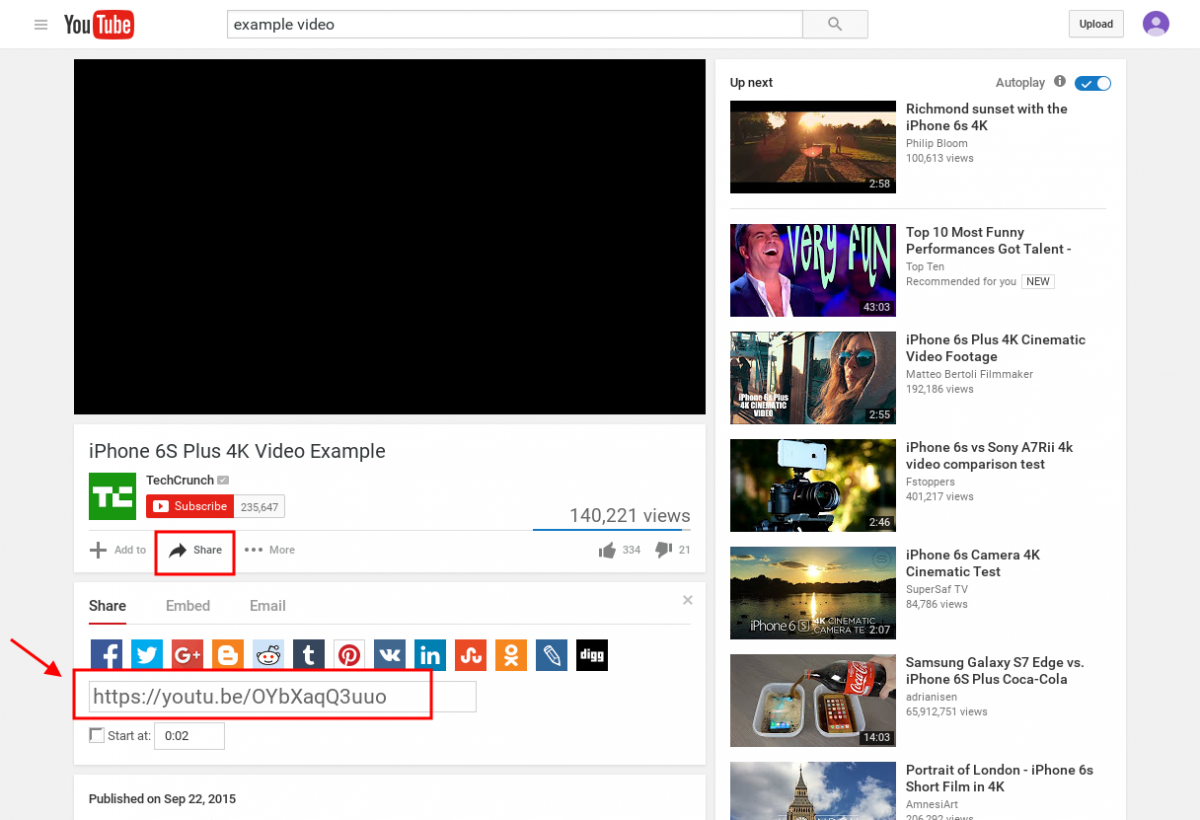Click the Start at time field
The height and width of the screenshot is (820, 1200).
pos(189,736)
